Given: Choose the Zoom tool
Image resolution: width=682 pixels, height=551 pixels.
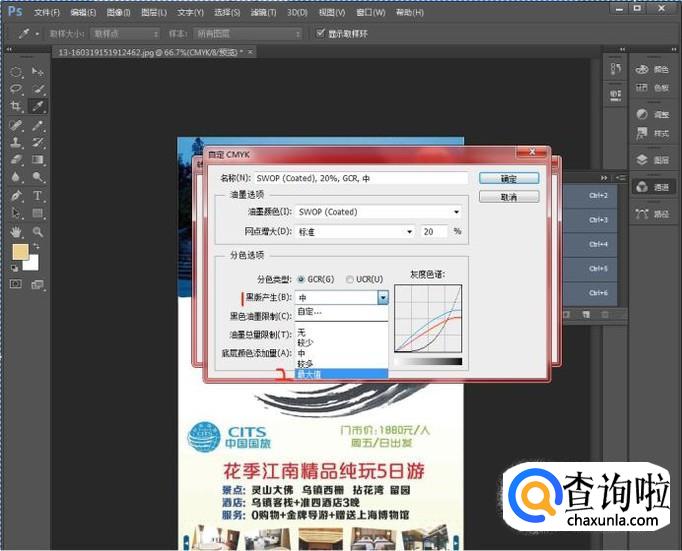Looking at the screenshot, I should click(x=37, y=231).
